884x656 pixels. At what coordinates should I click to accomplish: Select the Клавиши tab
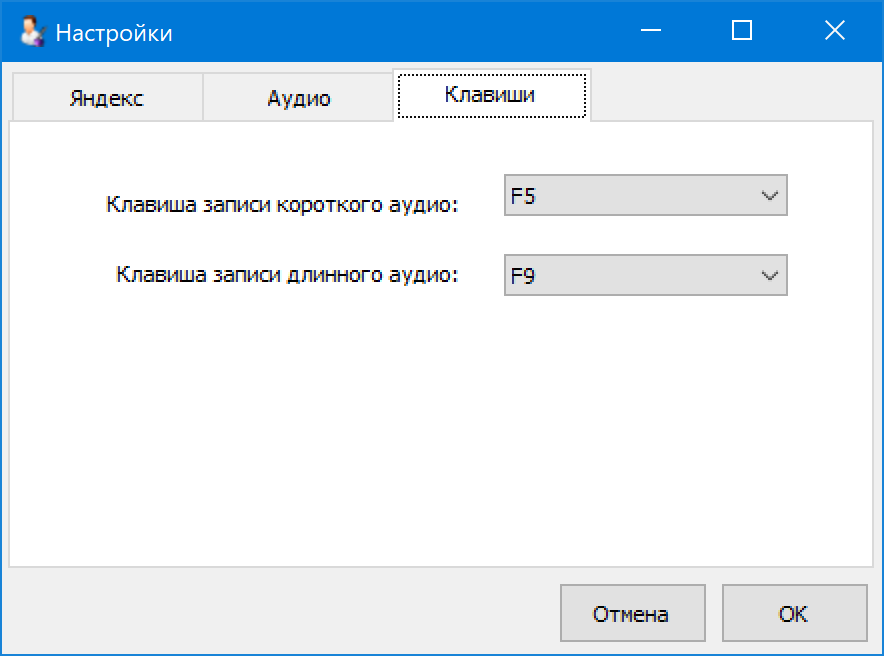tap(490, 95)
